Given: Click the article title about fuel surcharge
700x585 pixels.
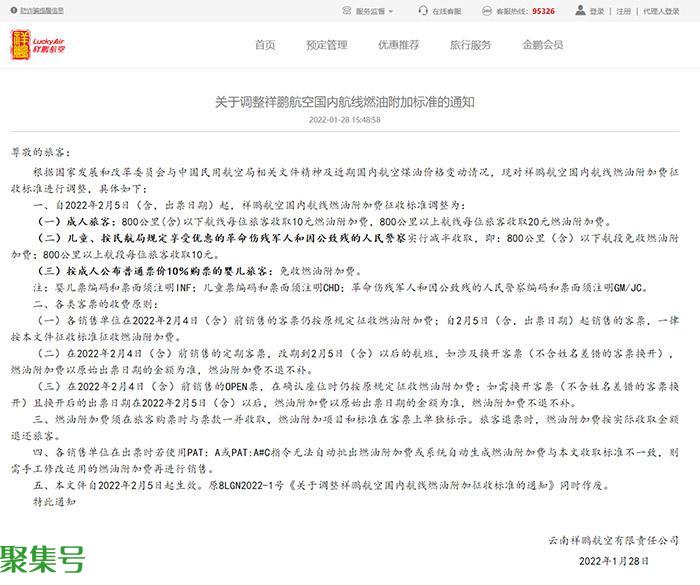Looking at the screenshot, I should tap(344, 102).
